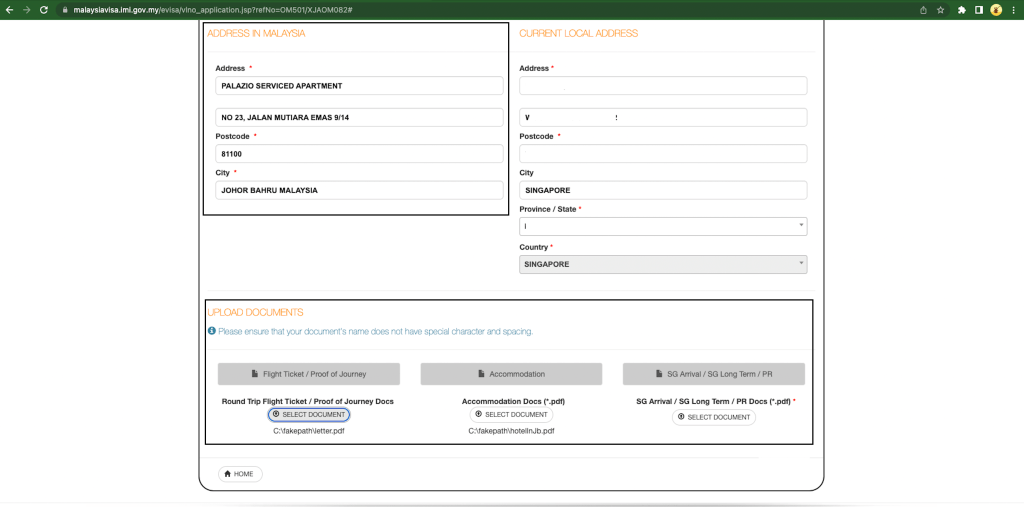Open the browser three-dot menu
This screenshot has height=507, width=1024.
click(x=1013, y=10)
